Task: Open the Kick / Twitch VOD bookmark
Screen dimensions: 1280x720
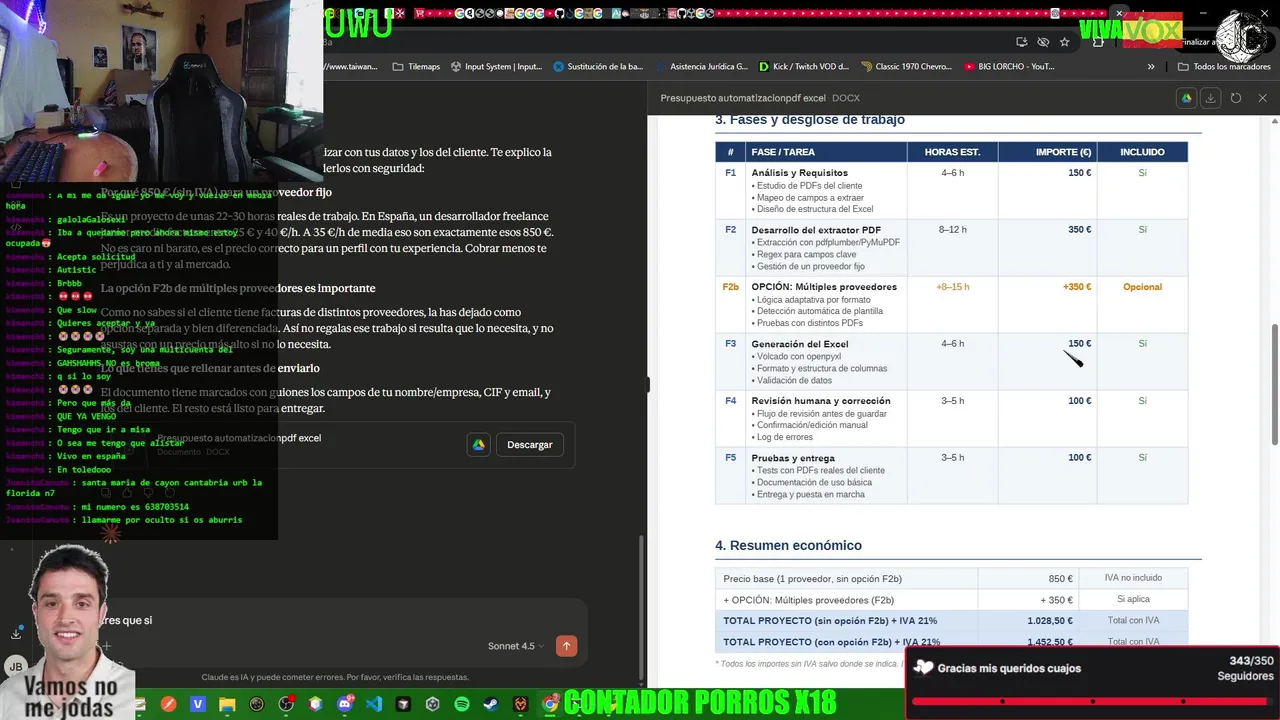Action: pos(804,67)
